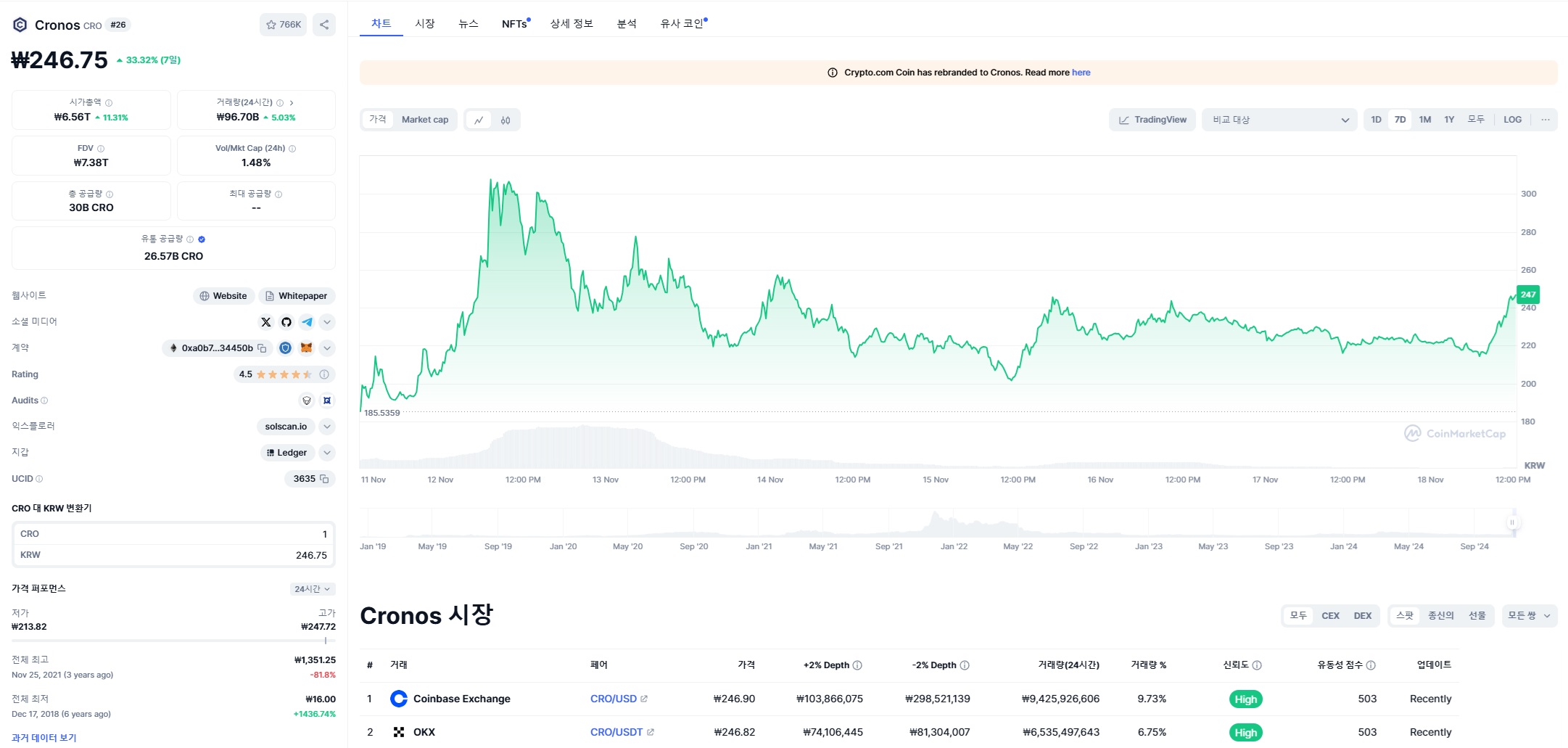Screen dimensions: 1568x748
Task: Expand more social media links
Action: tap(327, 322)
